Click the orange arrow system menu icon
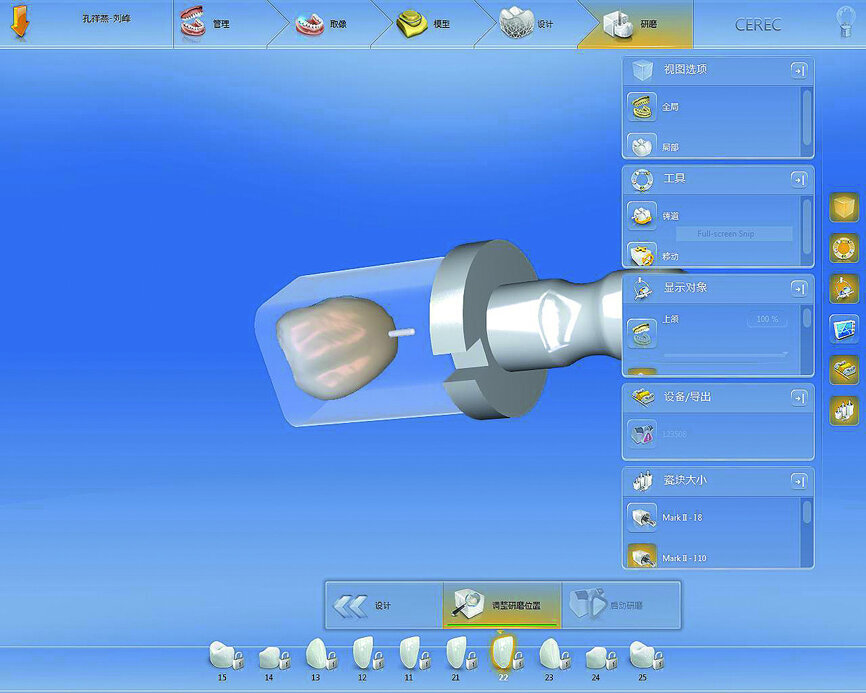The height and width of the screenshot is (693, 866). 20,23
